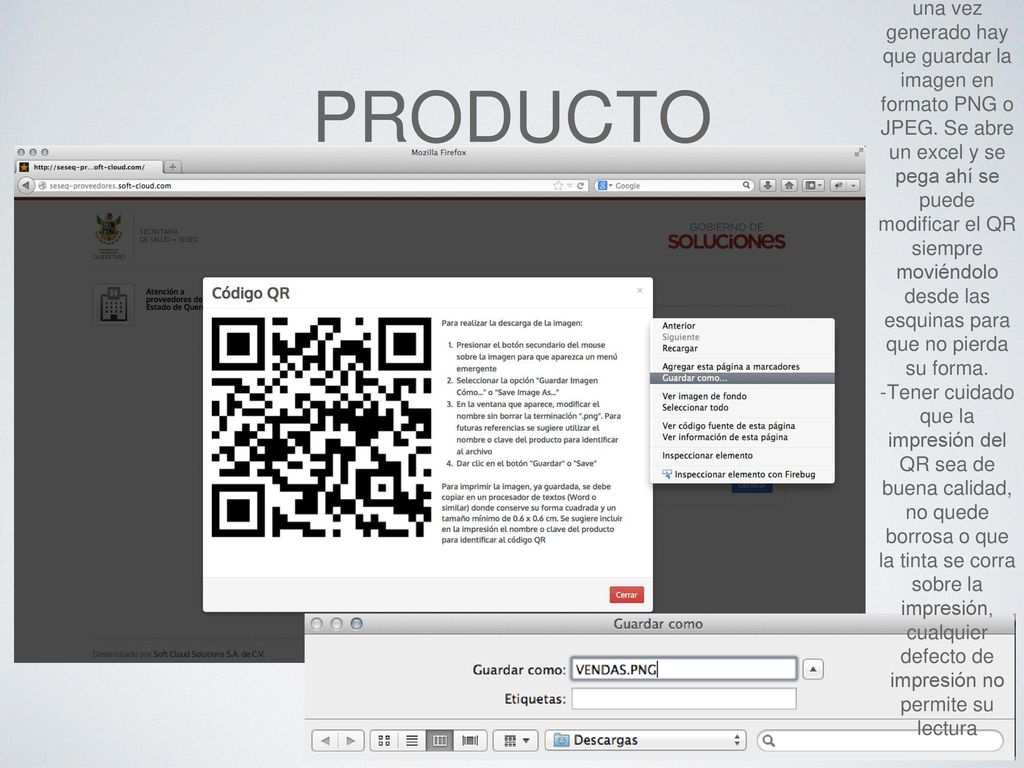Click site favicon in Firefox tab
The image size is (1024, 768).
24,167
